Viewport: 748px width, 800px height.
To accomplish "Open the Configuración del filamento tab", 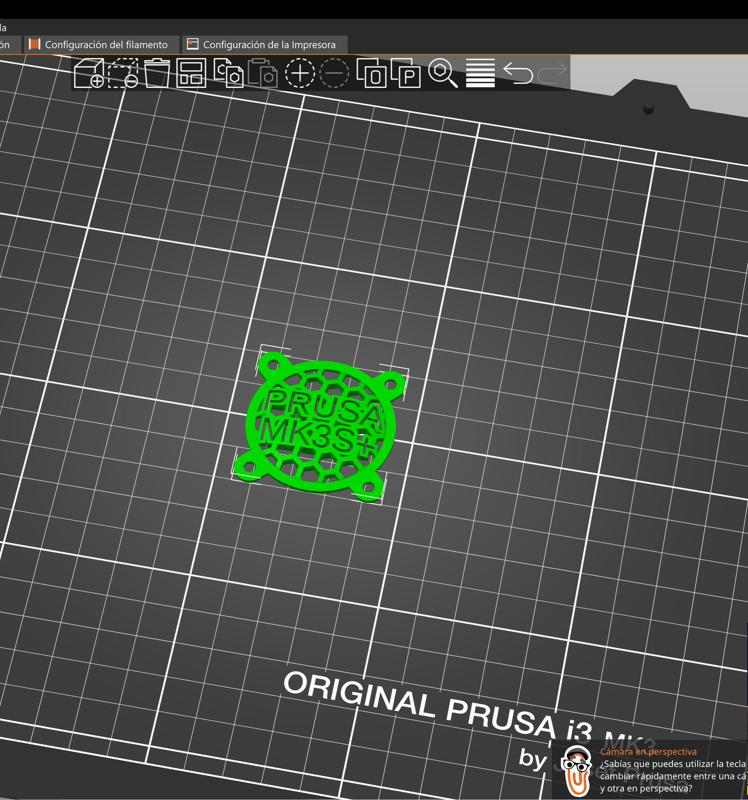I will coord(102,44).
